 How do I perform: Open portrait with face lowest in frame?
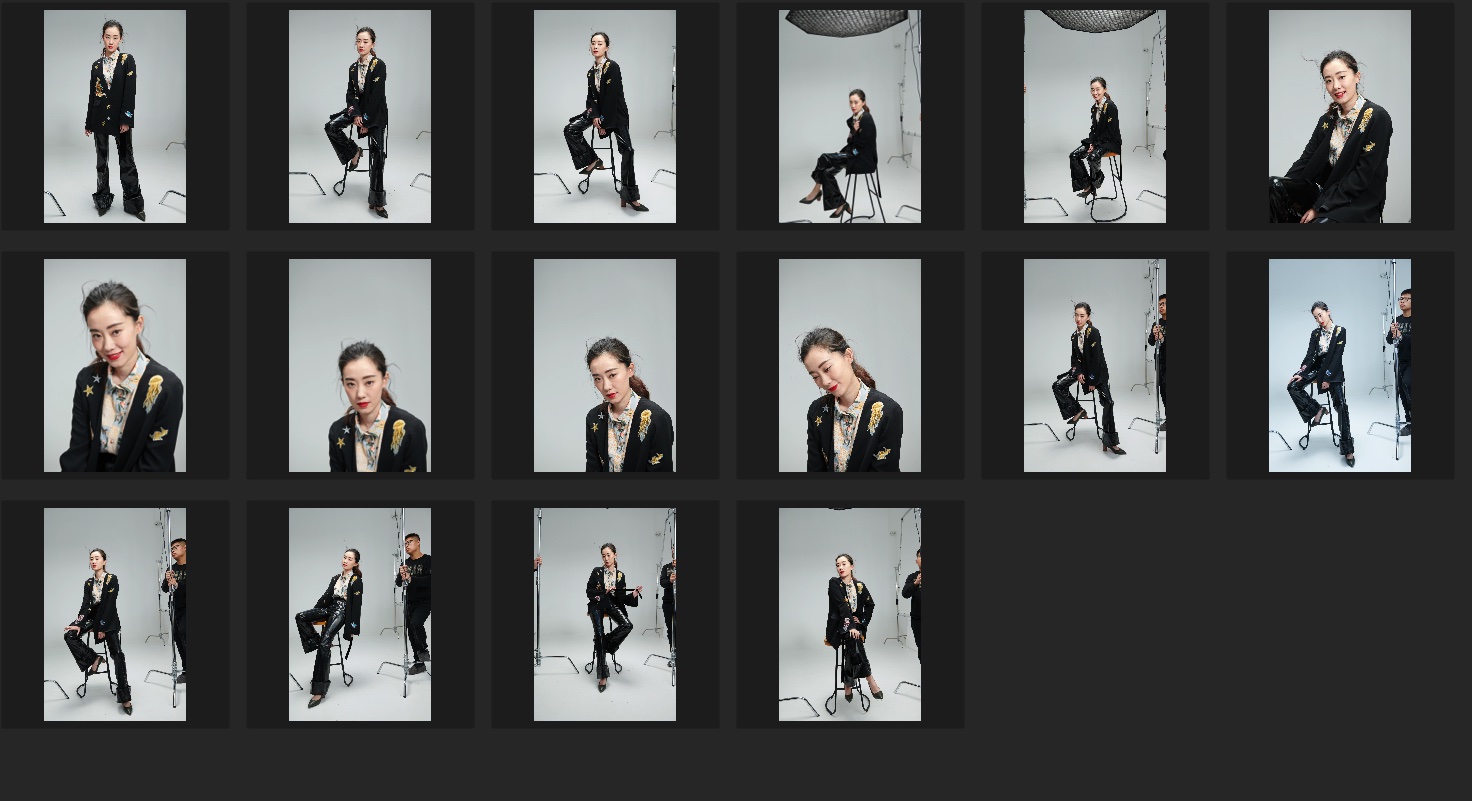pyautogui.click(x=360, y=365)
